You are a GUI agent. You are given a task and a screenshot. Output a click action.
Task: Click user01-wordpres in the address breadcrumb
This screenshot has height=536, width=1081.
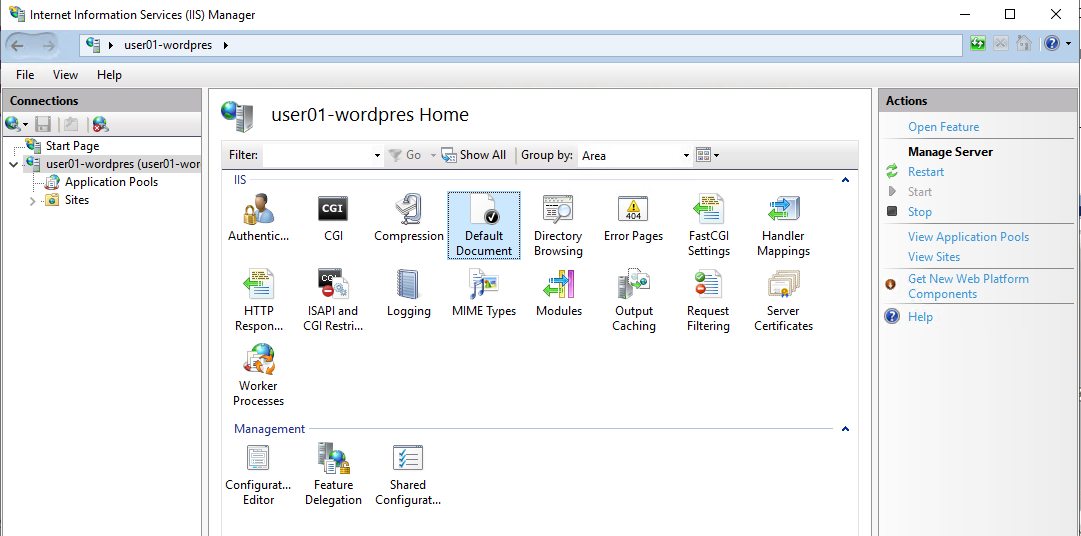(x=168, y=46)
